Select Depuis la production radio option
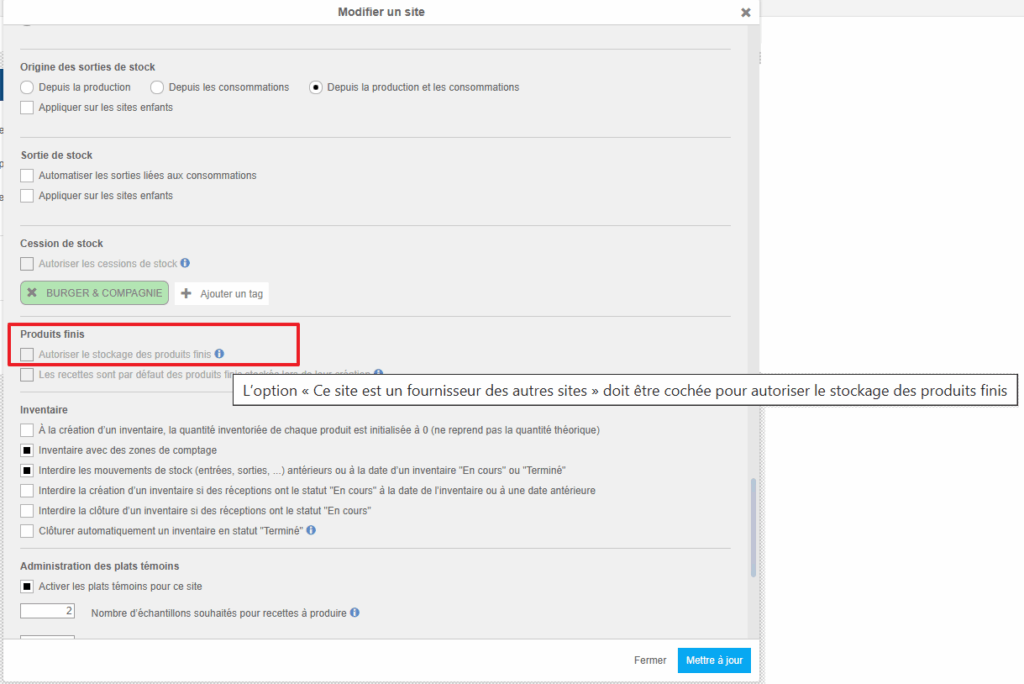 [27, 88]
